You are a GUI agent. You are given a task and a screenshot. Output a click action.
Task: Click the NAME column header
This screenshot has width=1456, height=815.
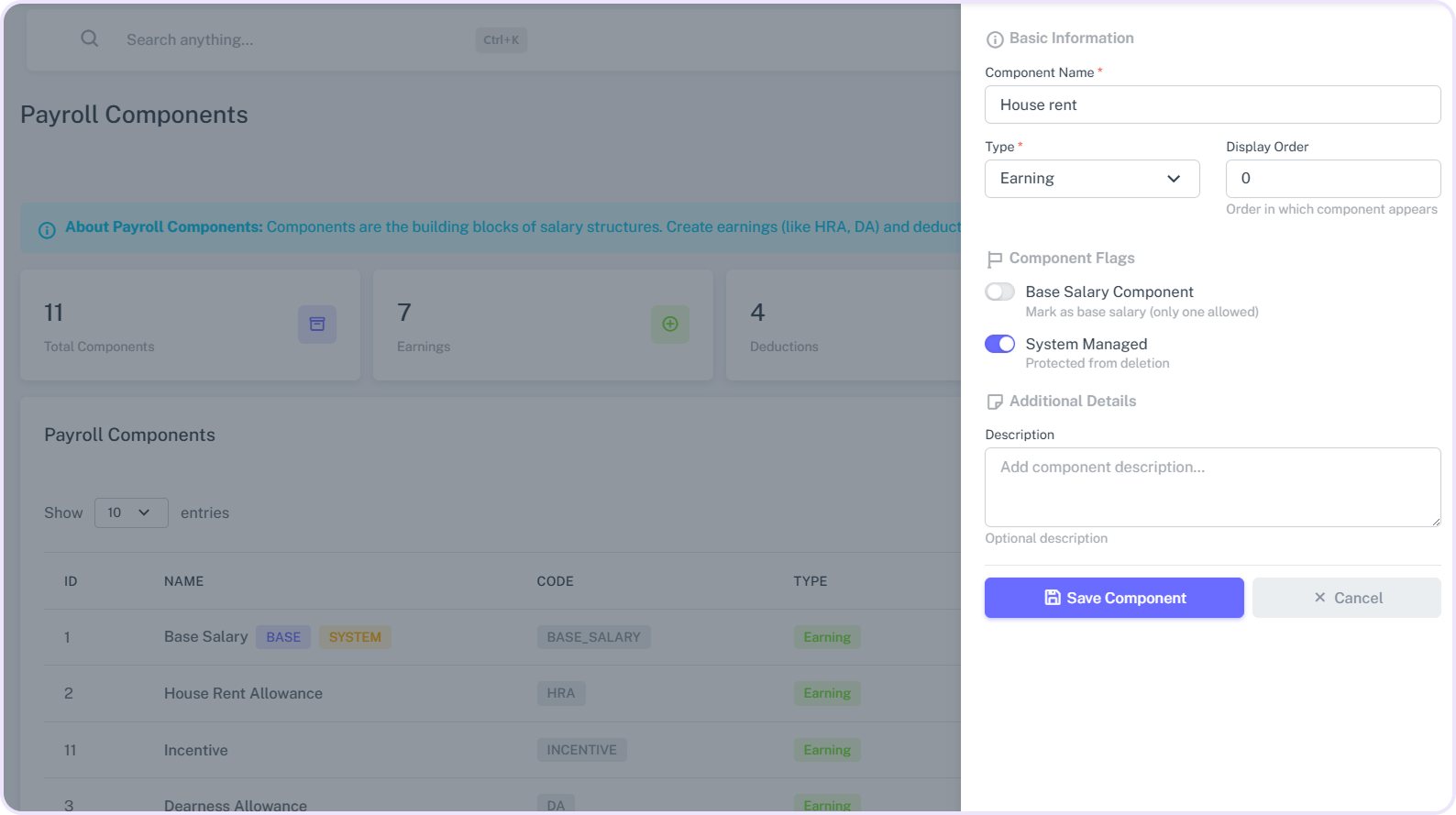(184, 581)
